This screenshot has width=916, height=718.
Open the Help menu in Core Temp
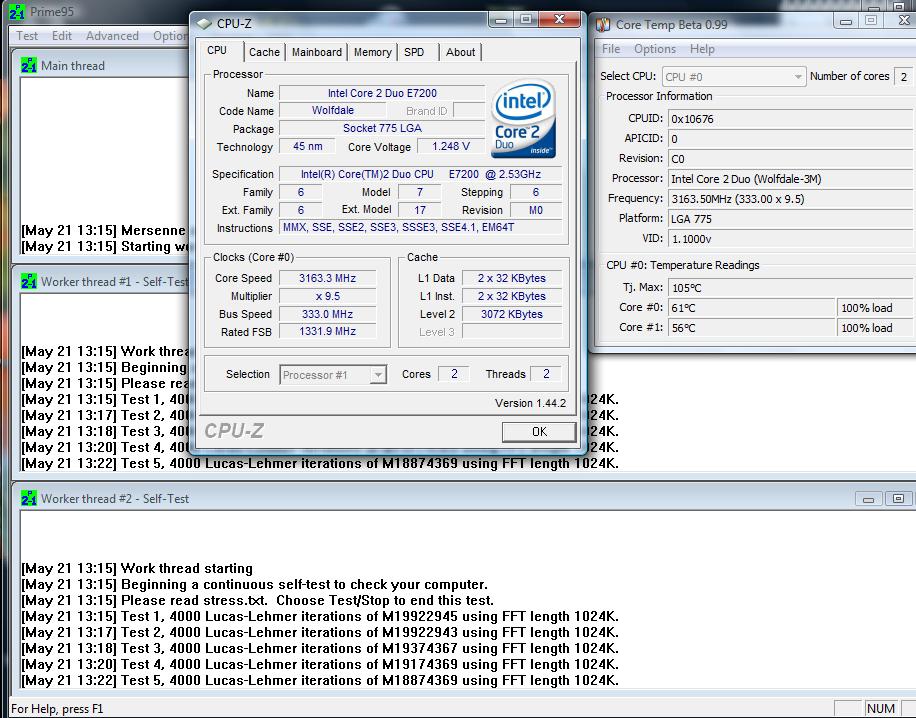(x=702, y=49)
